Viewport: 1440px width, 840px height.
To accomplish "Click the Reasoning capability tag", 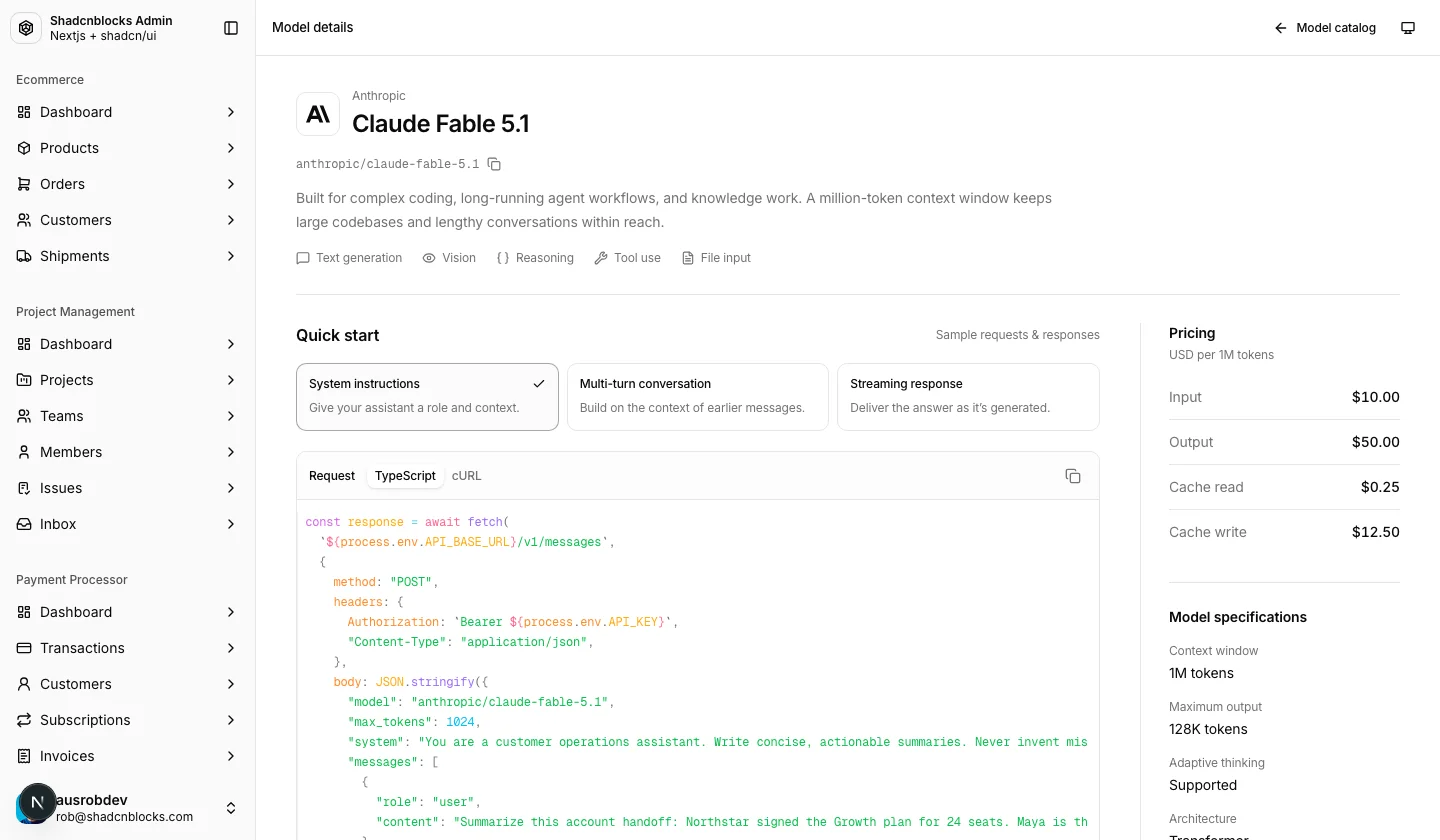I will pyautogui.click(x=535, y=258).
